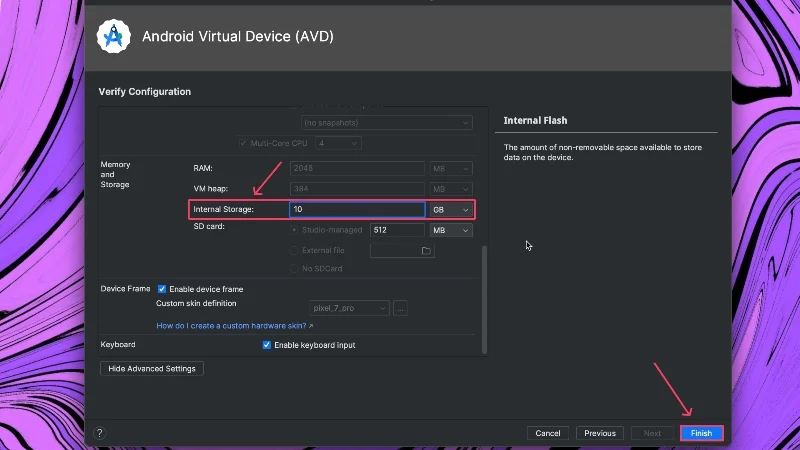This screenshot has width=800, height=450.
Task: Choose the External file radio option
Action: 294,250
